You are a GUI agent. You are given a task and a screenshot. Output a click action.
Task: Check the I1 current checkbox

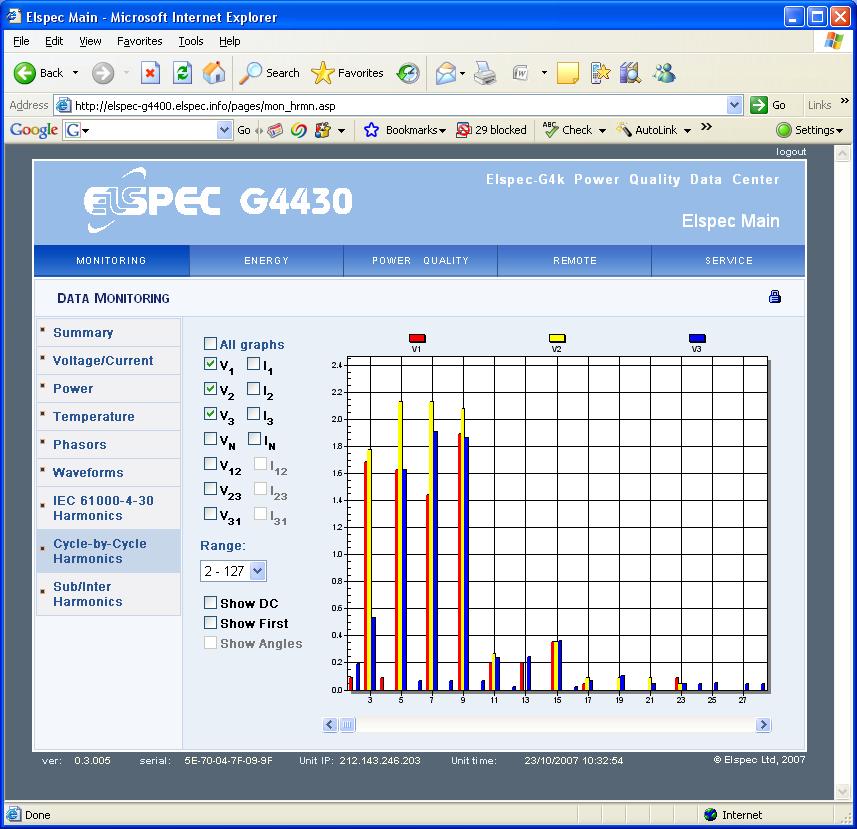click(x=253, y=363)
